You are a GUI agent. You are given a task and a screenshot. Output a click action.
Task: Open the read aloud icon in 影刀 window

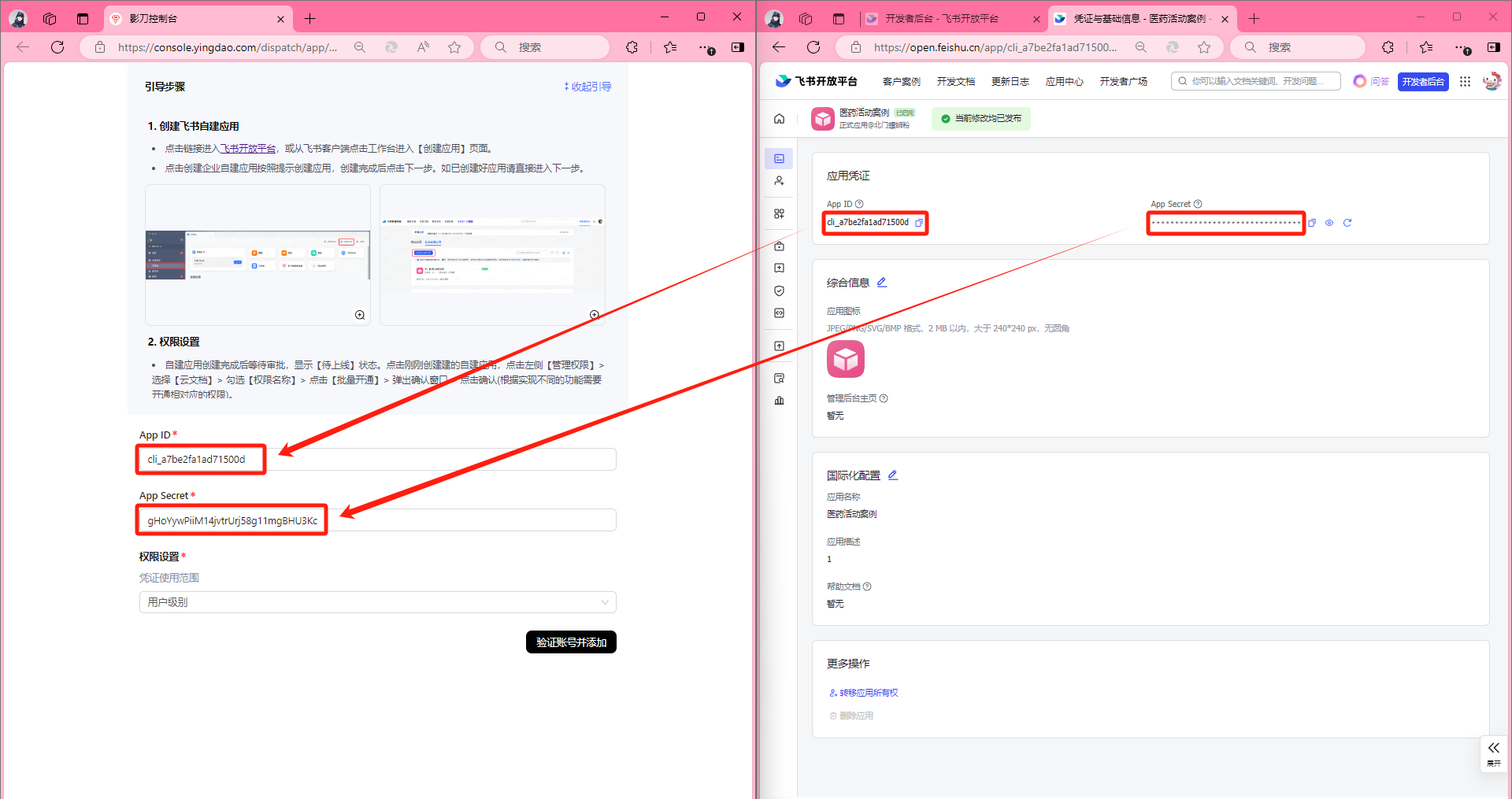[x=423, y=47]
